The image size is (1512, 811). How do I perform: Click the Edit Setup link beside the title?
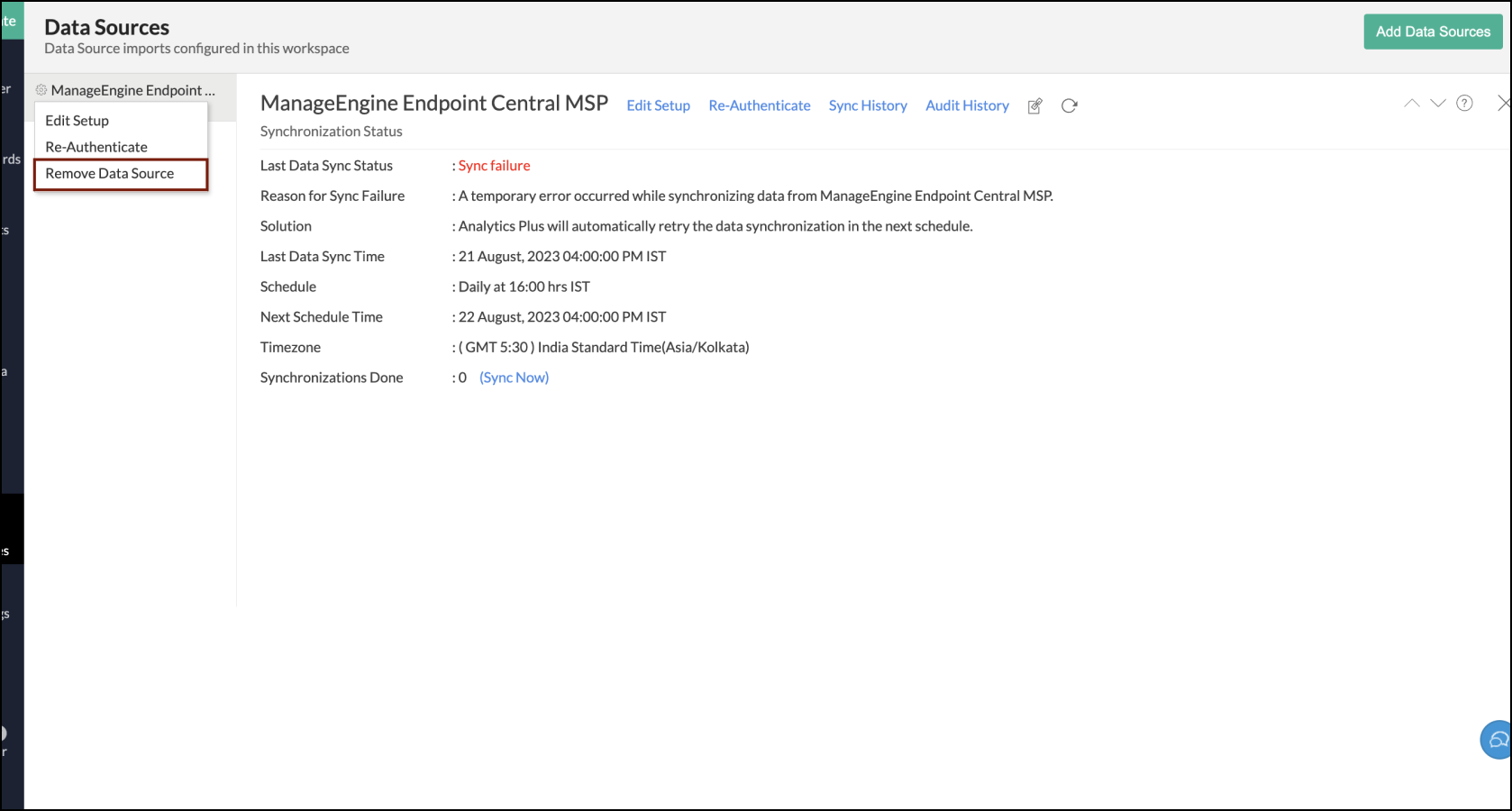pos(658,105)
